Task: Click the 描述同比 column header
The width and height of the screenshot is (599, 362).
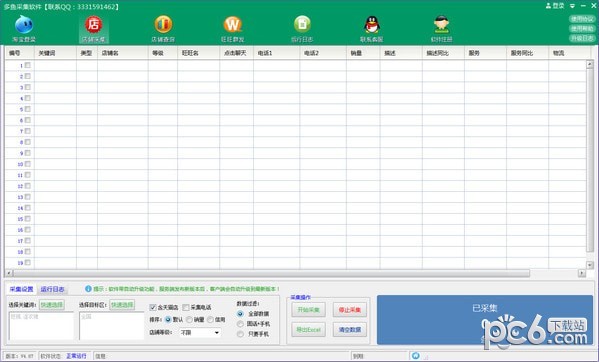Action: [444, 53]
